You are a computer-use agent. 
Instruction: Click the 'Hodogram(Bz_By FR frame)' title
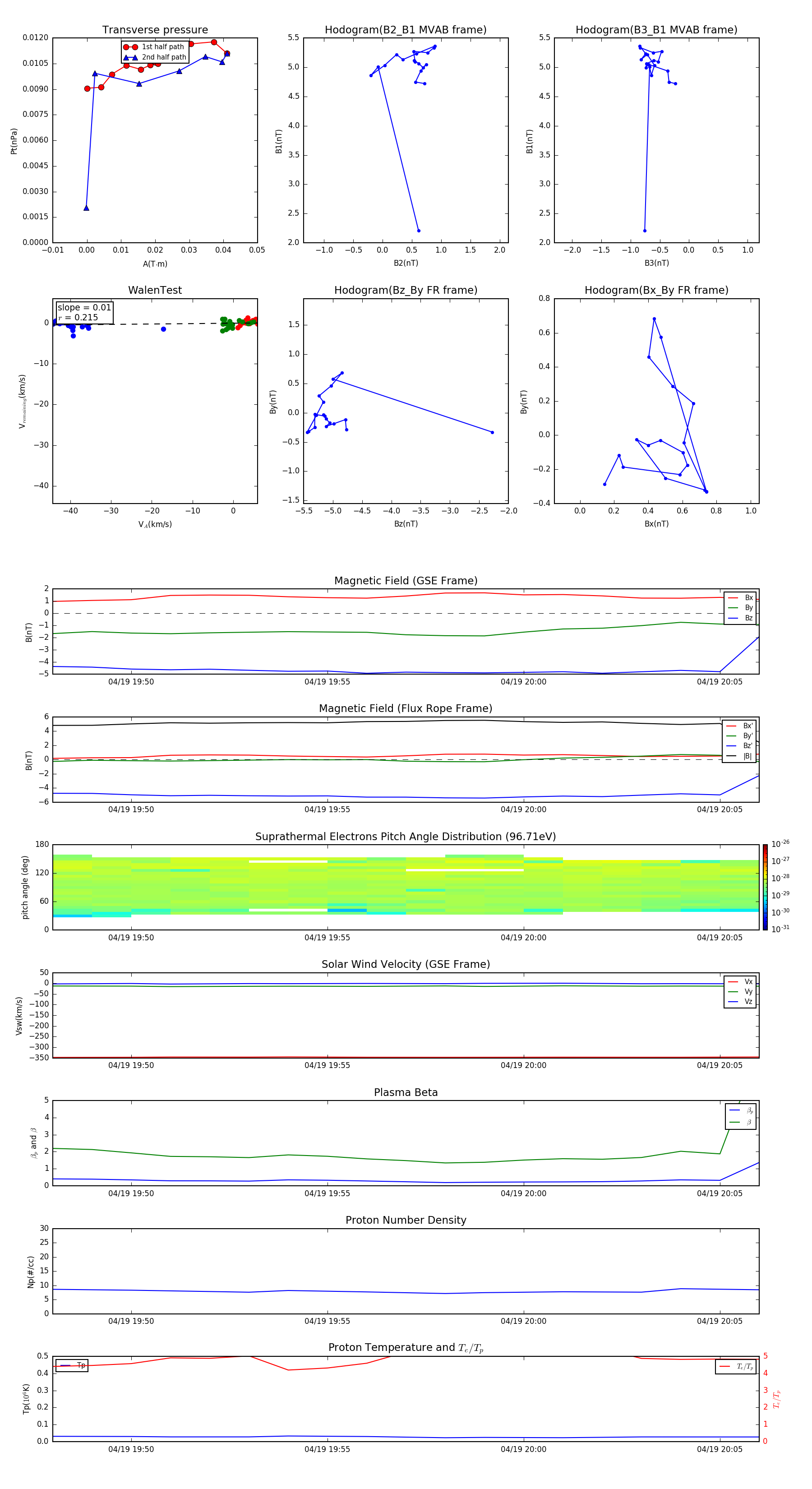(406, 290)
